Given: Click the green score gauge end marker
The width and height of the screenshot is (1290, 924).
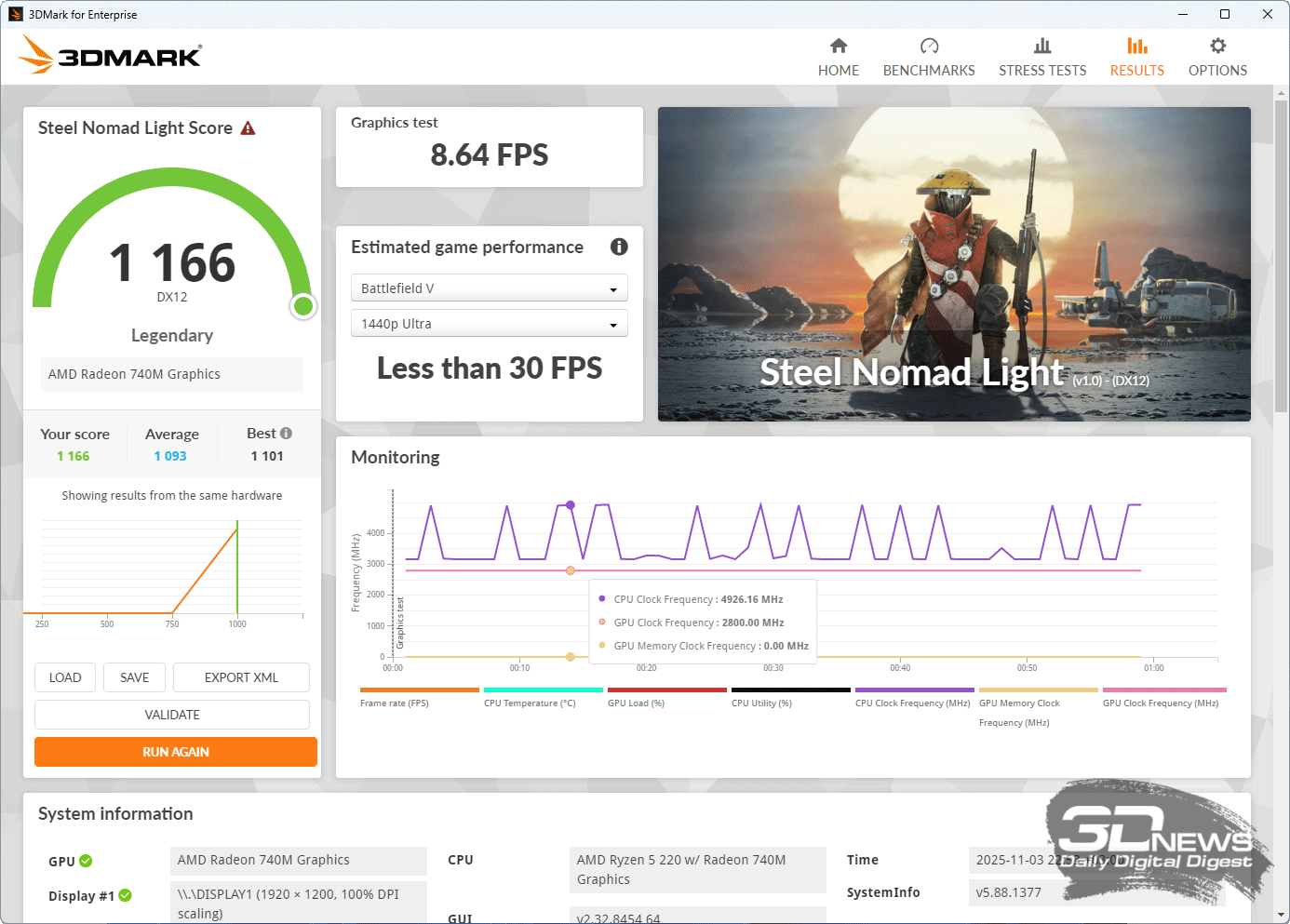Looking at the screenshot, I should pos(302,306).
